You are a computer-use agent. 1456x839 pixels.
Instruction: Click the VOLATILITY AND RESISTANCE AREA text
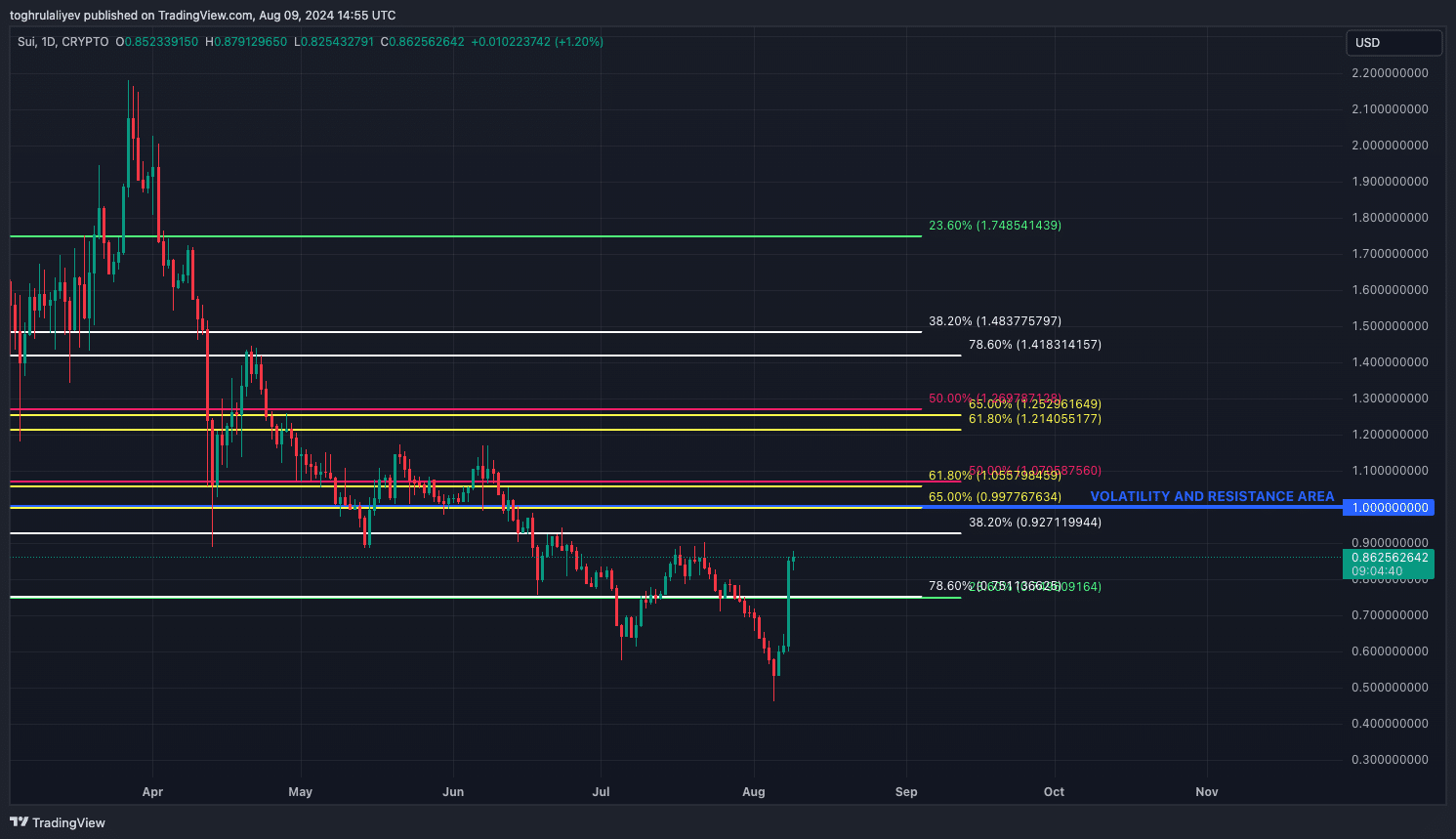point(1212,496)
